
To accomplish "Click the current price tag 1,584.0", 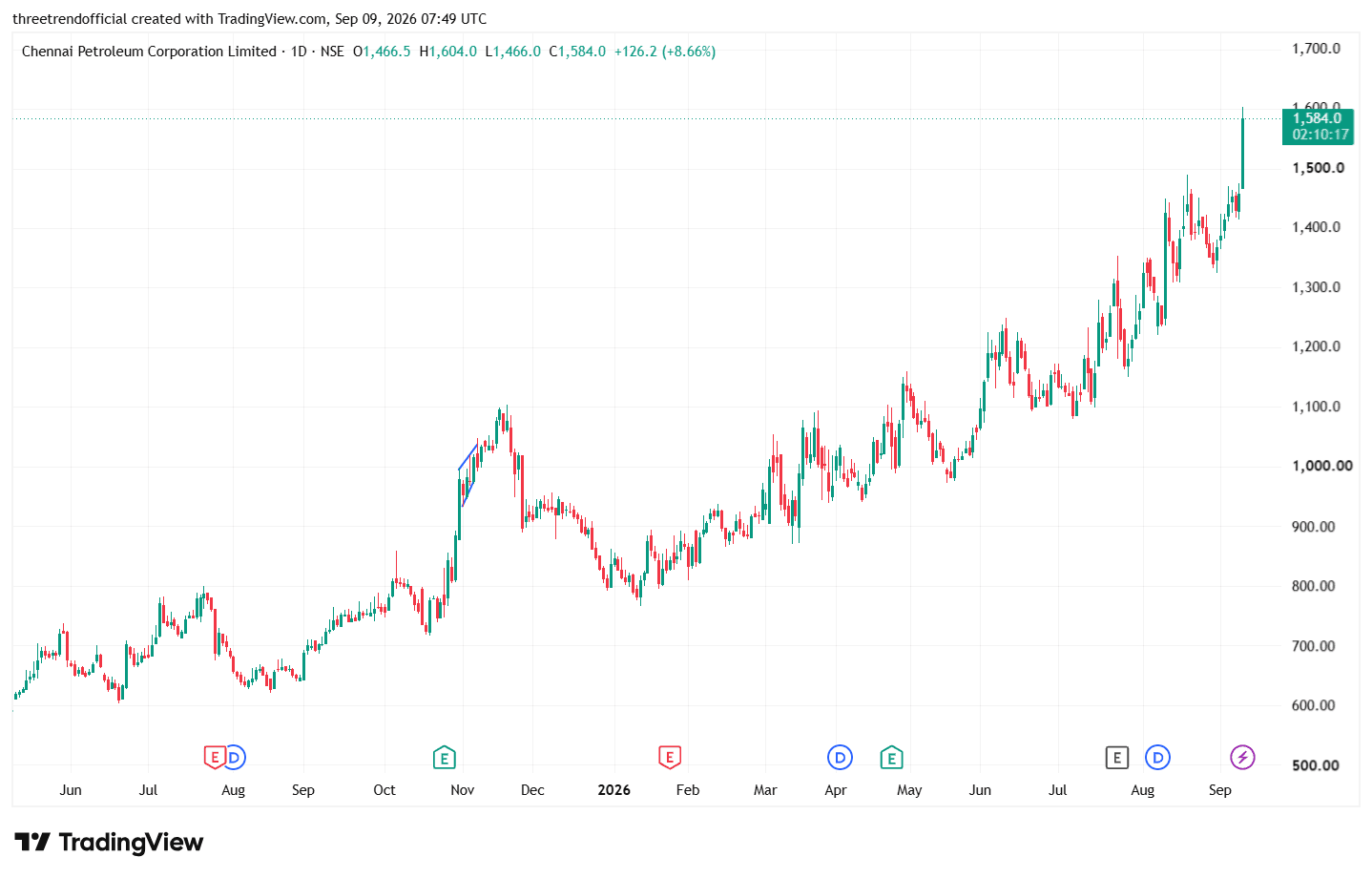I will pyautogui.click(x=1318, y=118).
